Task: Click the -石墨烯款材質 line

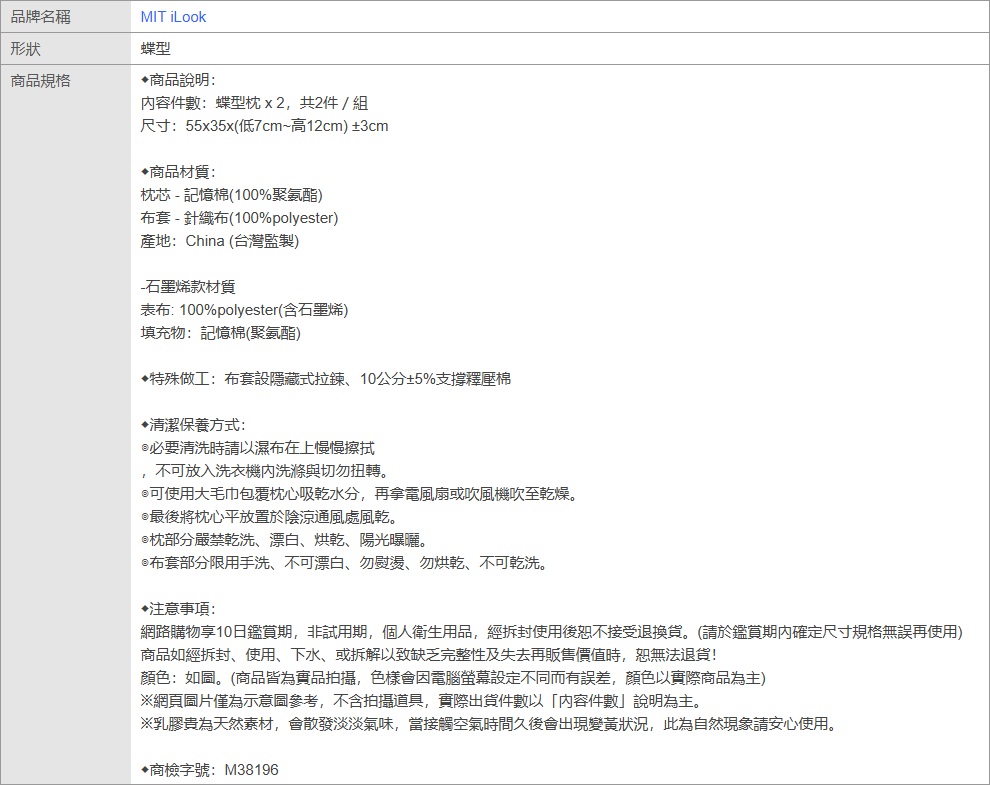Action: coord(188,287)
